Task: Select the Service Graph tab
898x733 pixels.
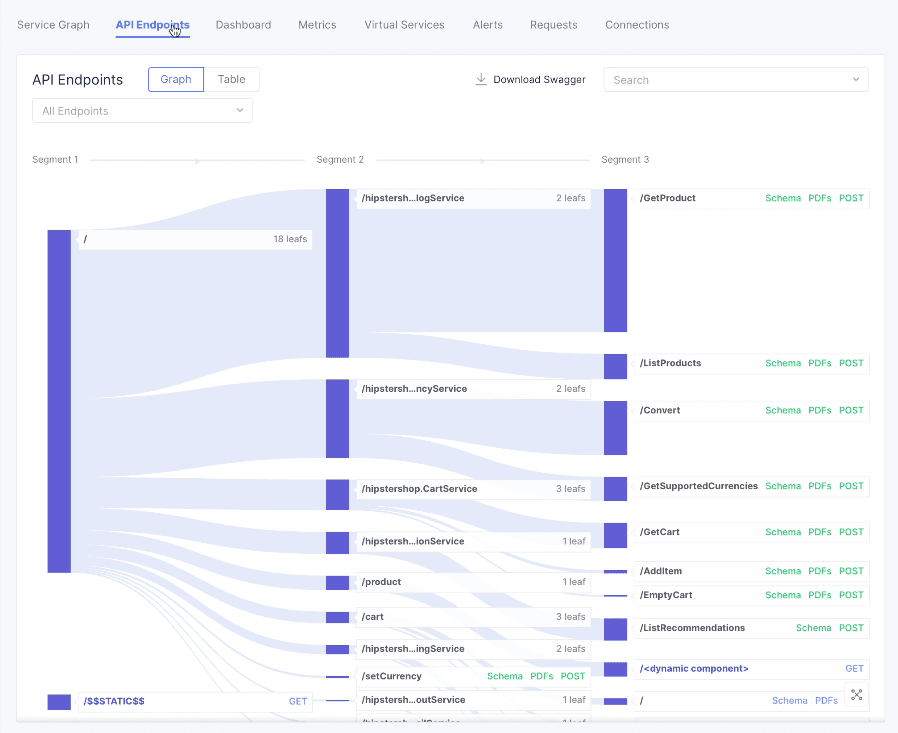Action: pos(53,25)
